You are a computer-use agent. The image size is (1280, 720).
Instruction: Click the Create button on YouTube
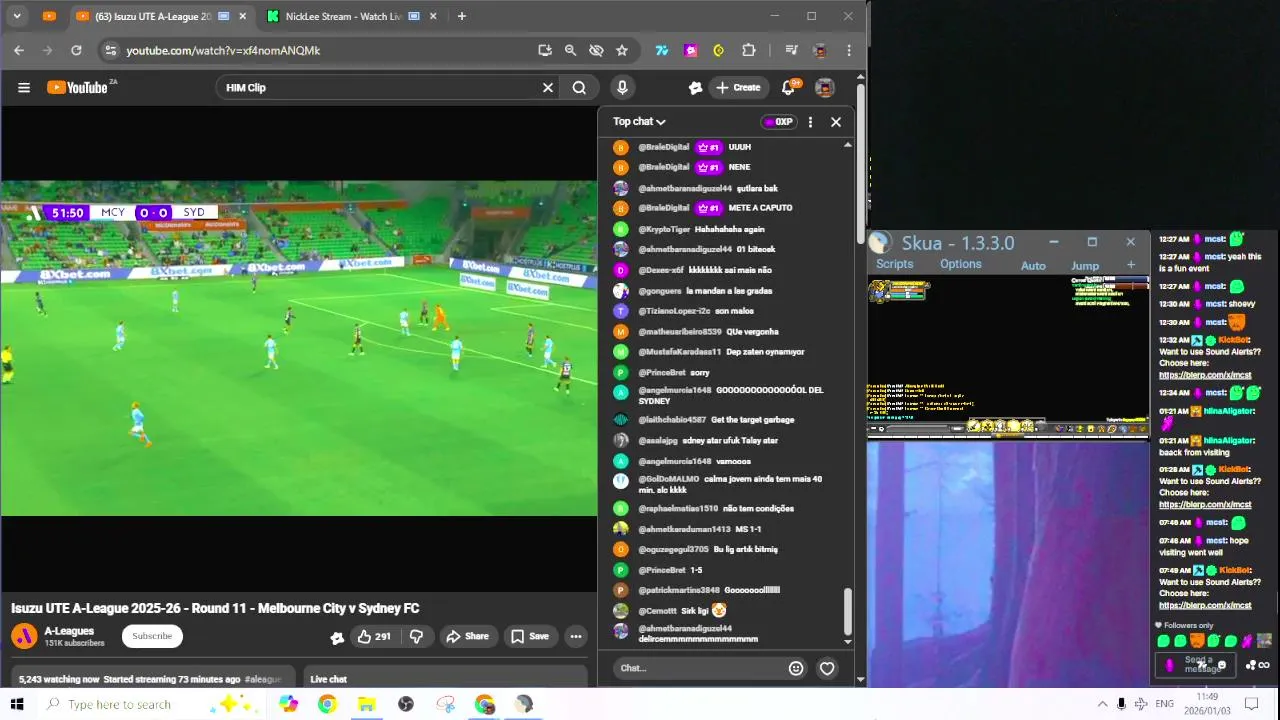pos(738,88)
